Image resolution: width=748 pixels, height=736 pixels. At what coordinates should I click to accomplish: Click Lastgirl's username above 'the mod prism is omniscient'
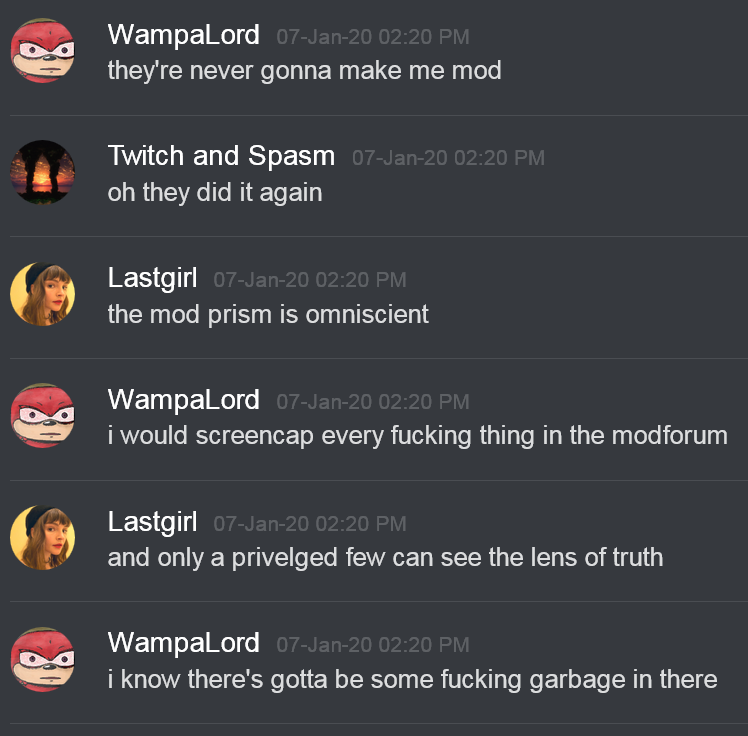click(x=152, y=278)
